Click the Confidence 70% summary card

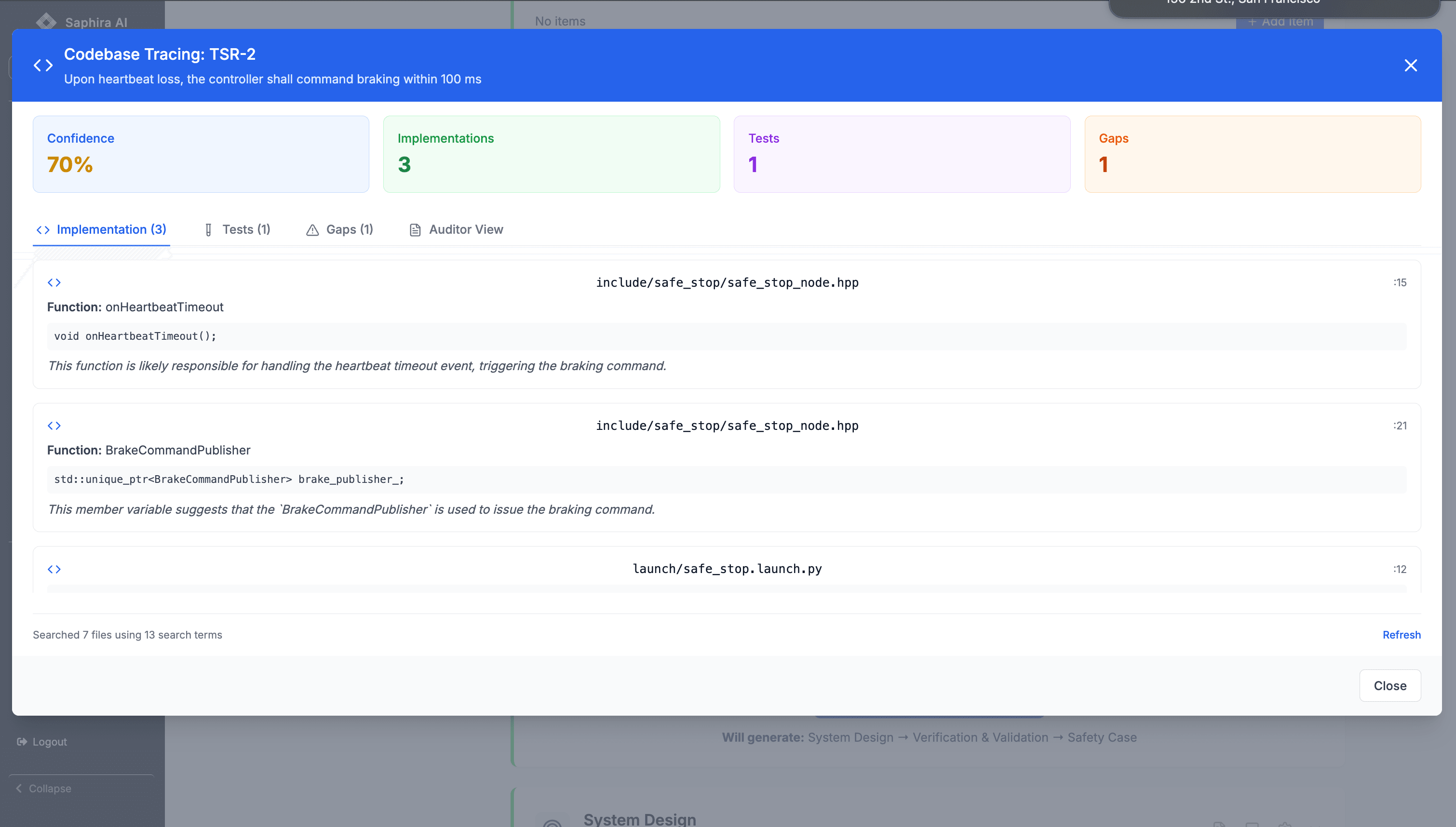coord(201,154)
